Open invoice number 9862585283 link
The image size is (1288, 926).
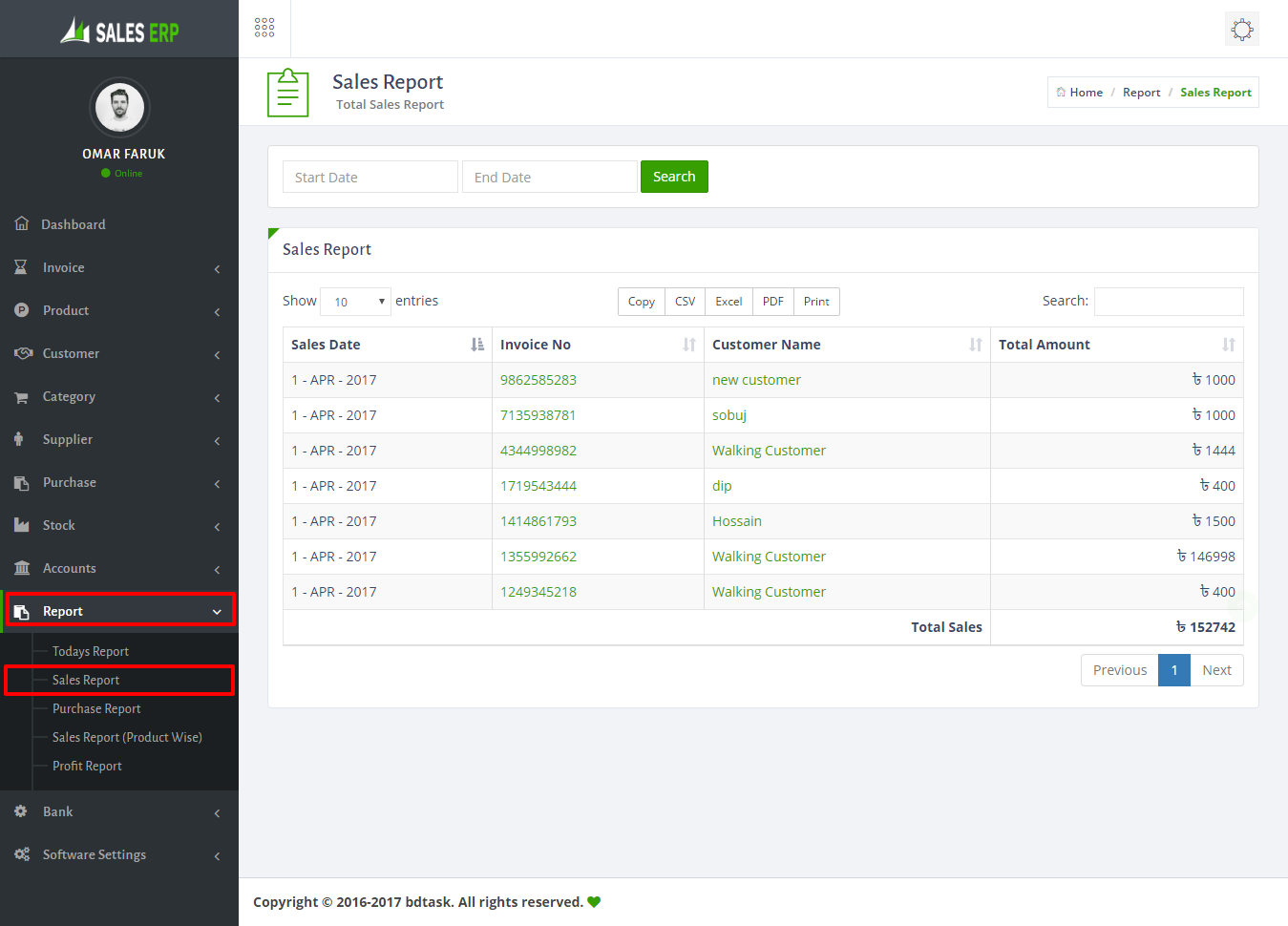click(538, 380)
